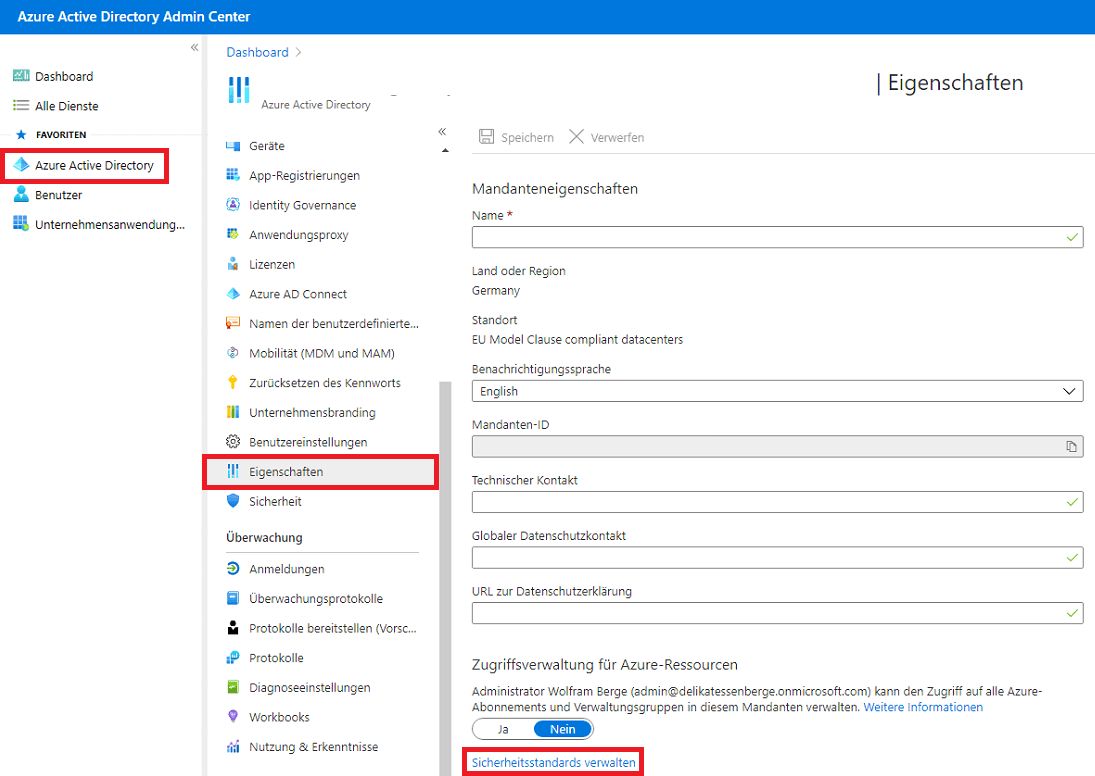Open the Benachrichtigungssprache dropdown
Screen dimensions: 1095x776
(777, 391)
